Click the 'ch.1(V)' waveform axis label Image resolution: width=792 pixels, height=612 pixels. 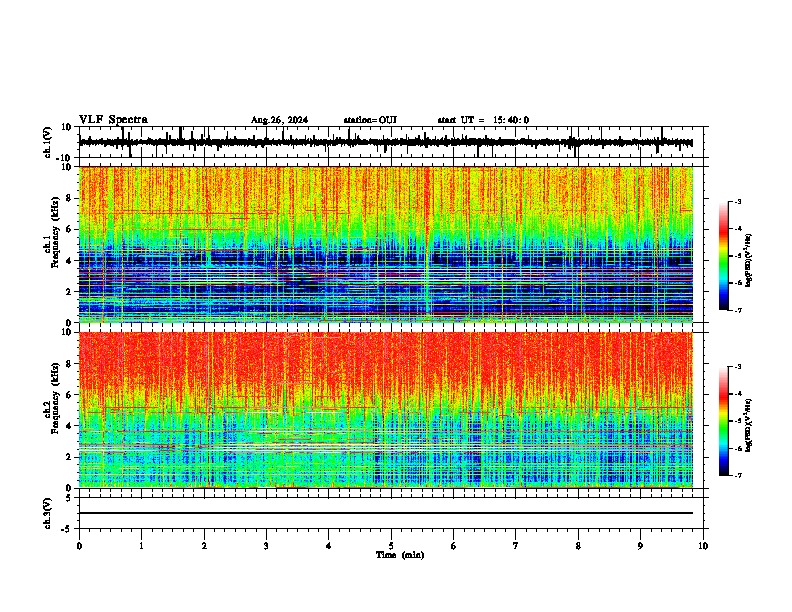(48, 142)
